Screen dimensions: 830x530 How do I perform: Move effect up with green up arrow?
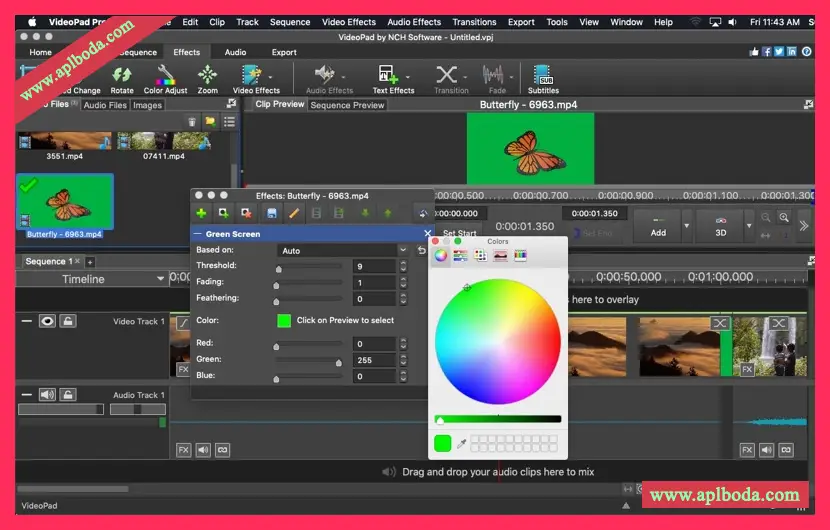[388, 213]
